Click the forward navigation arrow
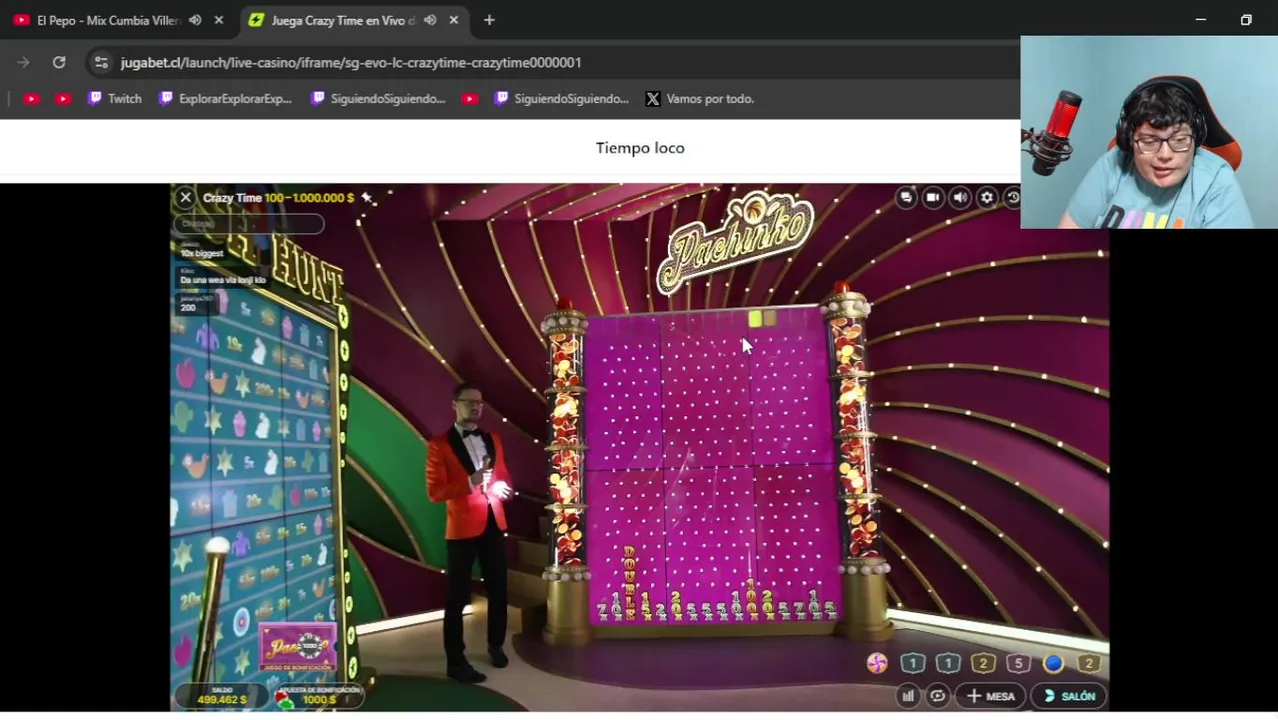The width and height of the screenshot is (1278, 720). pyautogui.click(x=23, y=62)
